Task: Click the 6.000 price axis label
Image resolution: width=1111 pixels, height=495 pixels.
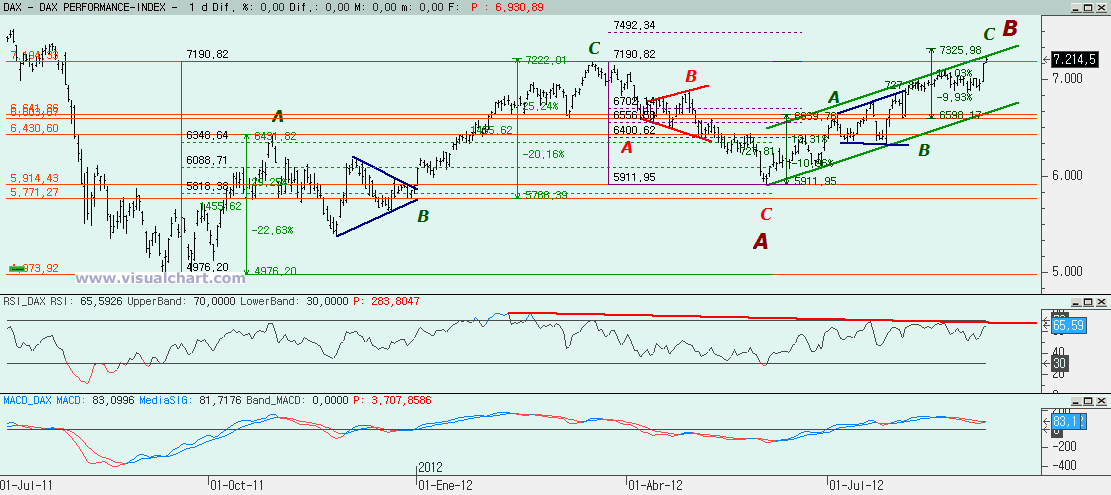Action: coord(1066,175)
